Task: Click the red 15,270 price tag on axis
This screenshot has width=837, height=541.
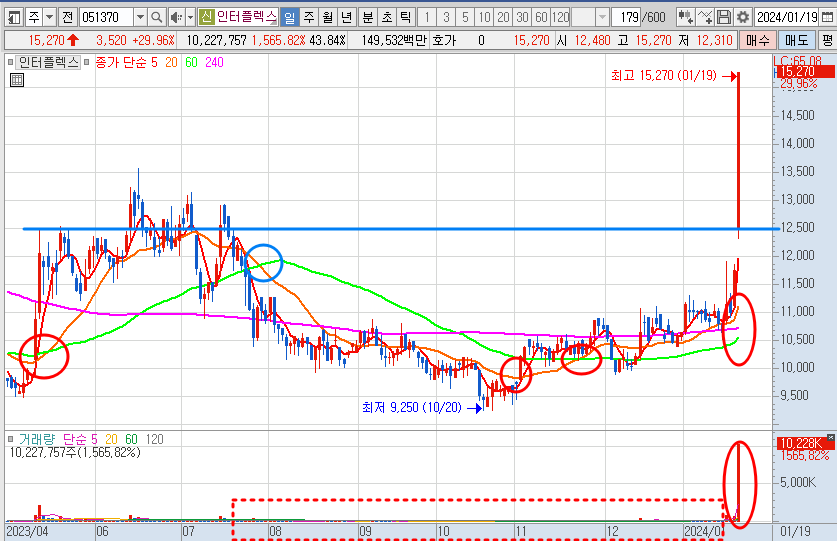Action: click(x=806, y=72)
